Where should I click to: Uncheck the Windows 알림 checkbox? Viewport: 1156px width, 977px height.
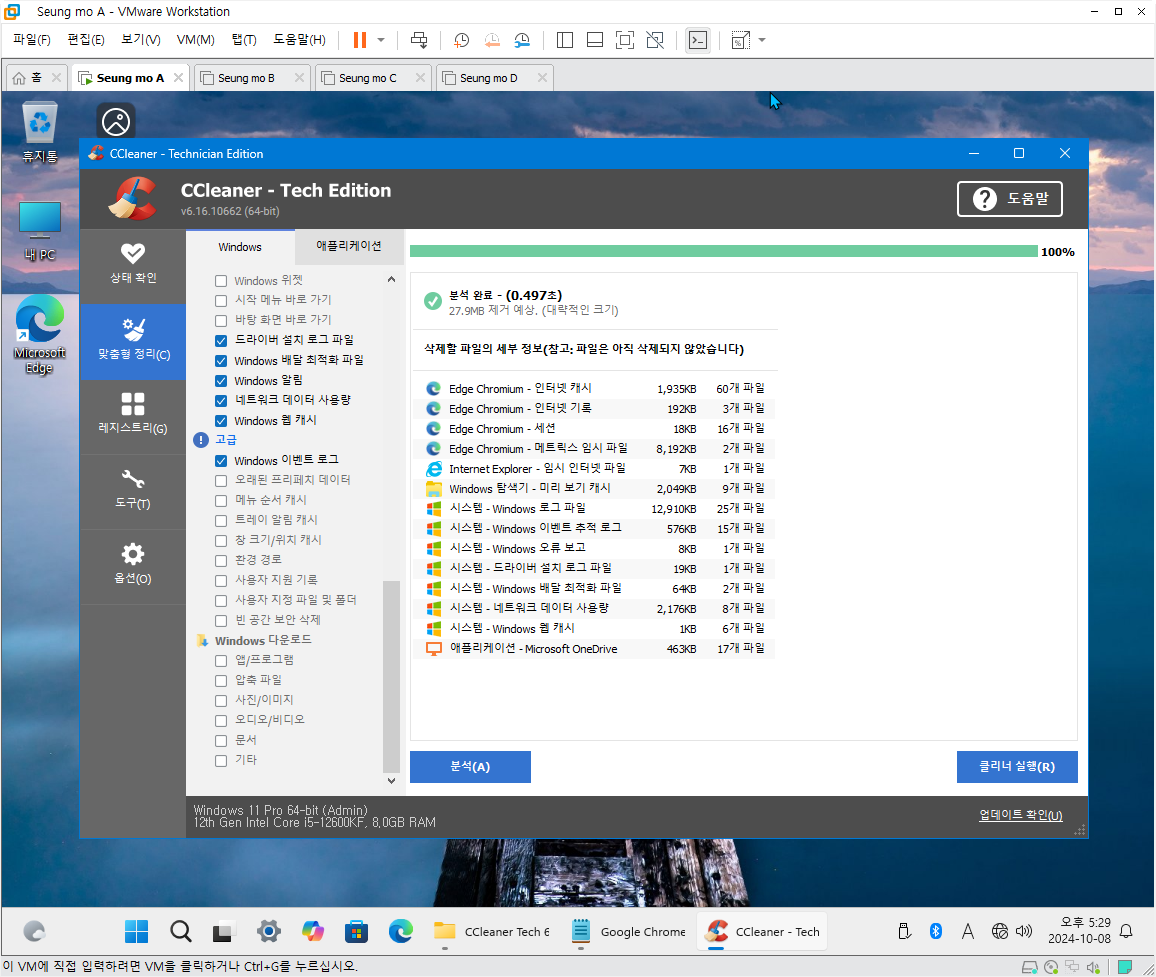tap(220, 380)
